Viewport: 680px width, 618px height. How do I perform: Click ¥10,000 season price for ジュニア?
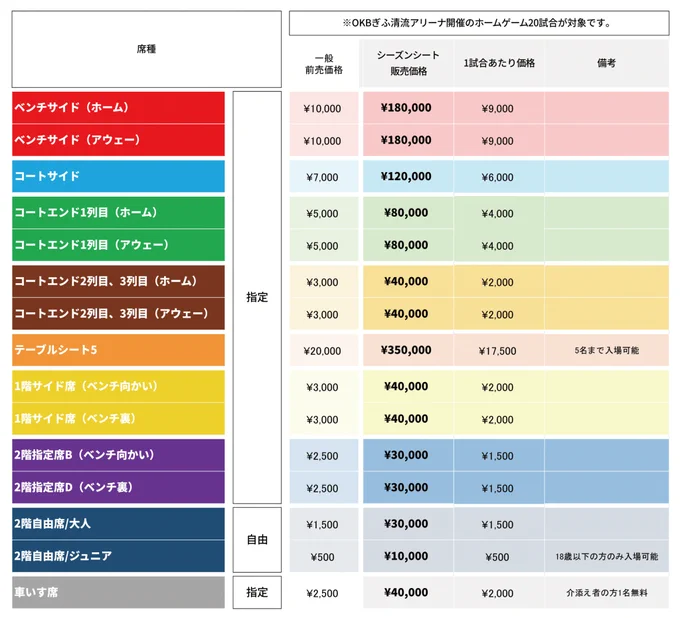click(x=406, y=556)
